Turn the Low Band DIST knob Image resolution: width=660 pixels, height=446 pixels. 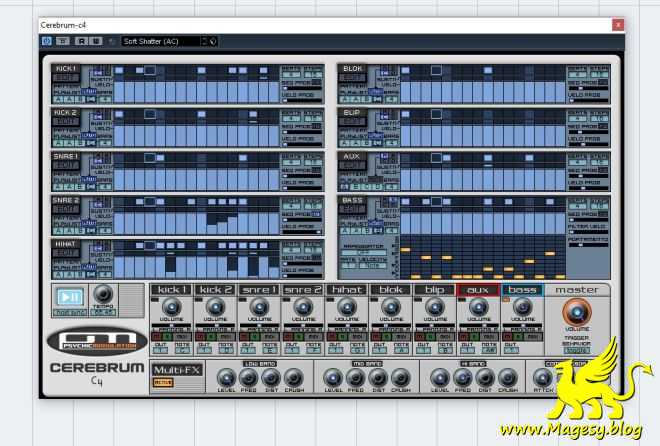[271, 377]
